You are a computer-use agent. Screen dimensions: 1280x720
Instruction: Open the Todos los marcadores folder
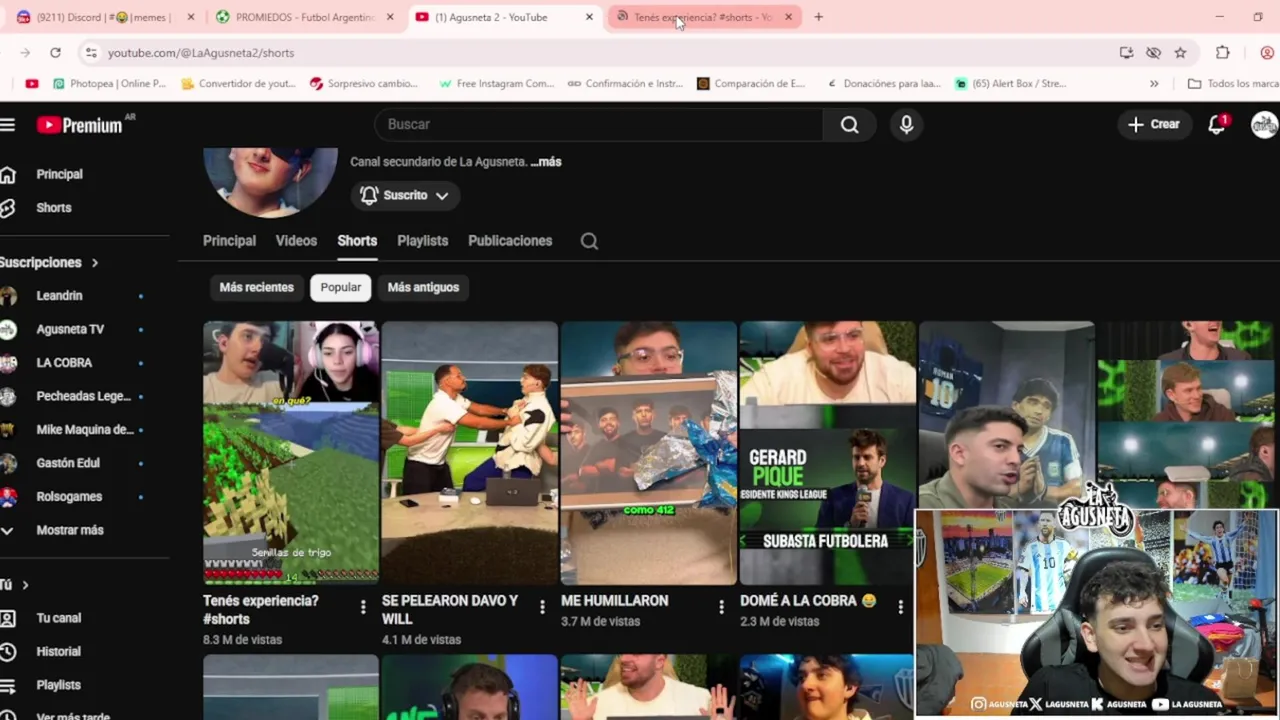pos(1232,84)
